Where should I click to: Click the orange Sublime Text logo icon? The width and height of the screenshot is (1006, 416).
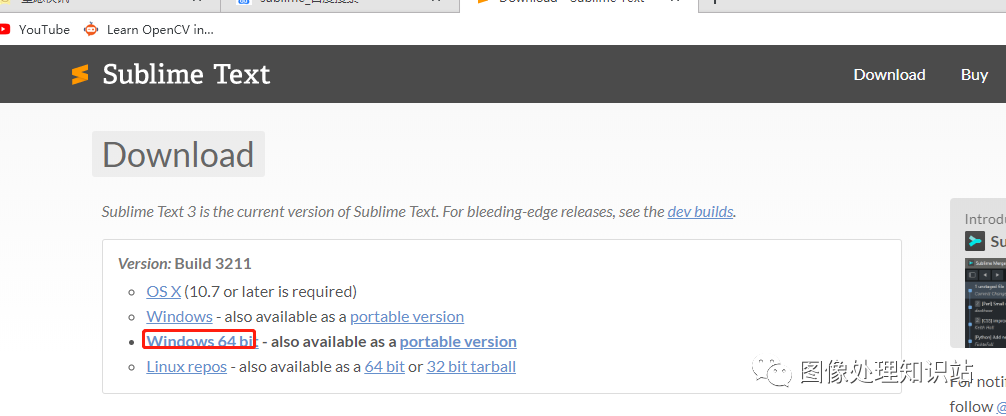coord(80,74)
